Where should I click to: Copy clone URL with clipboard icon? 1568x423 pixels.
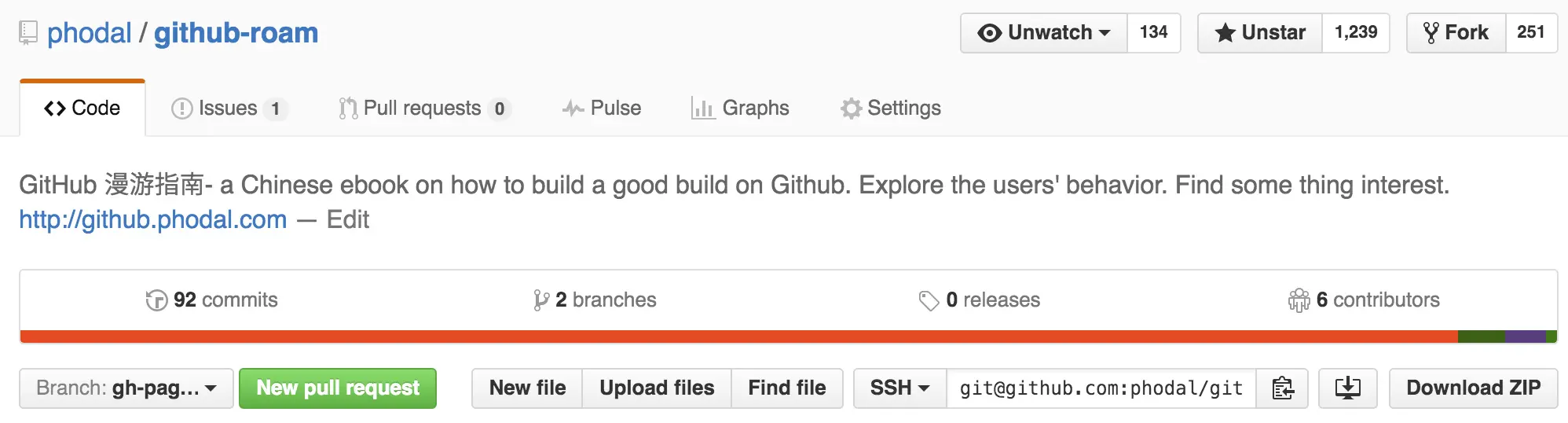pyautogui.click(x=1282, y=388)
